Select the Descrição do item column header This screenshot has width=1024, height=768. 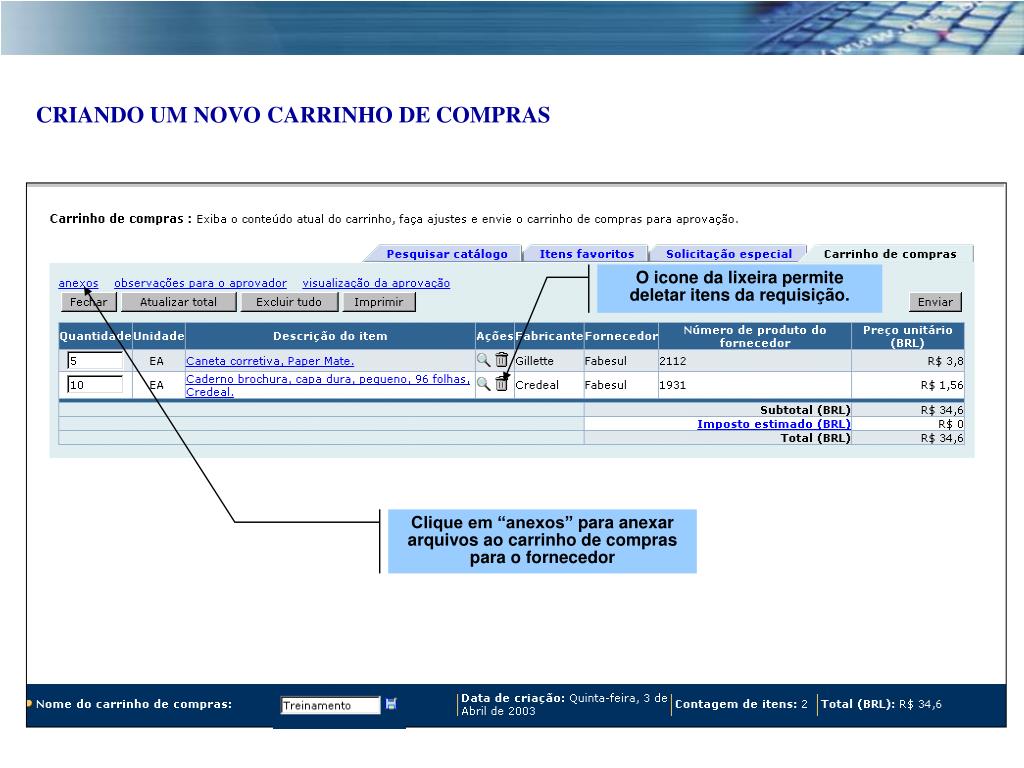330,336
